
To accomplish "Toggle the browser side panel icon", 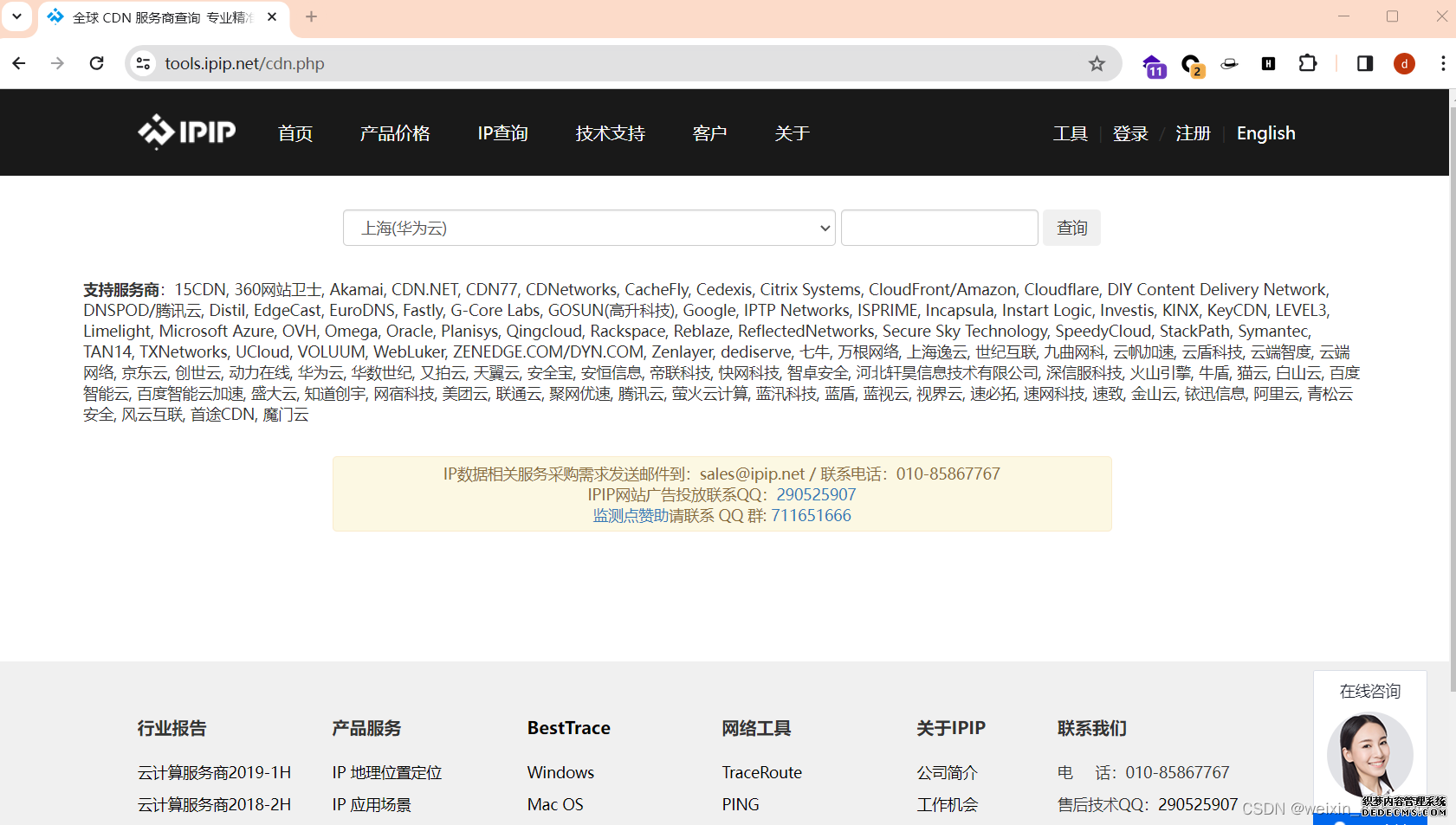I will [x=1365, y=64].
